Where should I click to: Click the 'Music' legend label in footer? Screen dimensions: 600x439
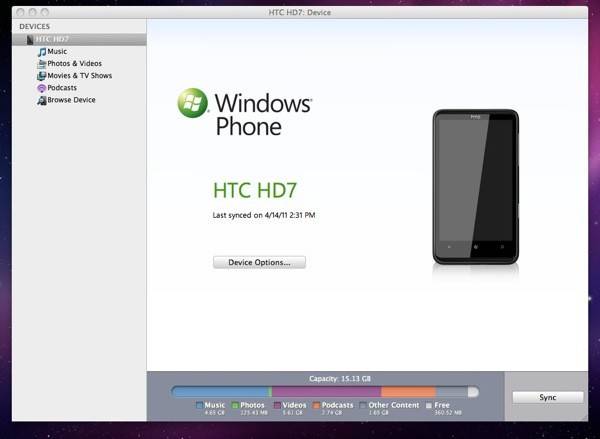215,405
